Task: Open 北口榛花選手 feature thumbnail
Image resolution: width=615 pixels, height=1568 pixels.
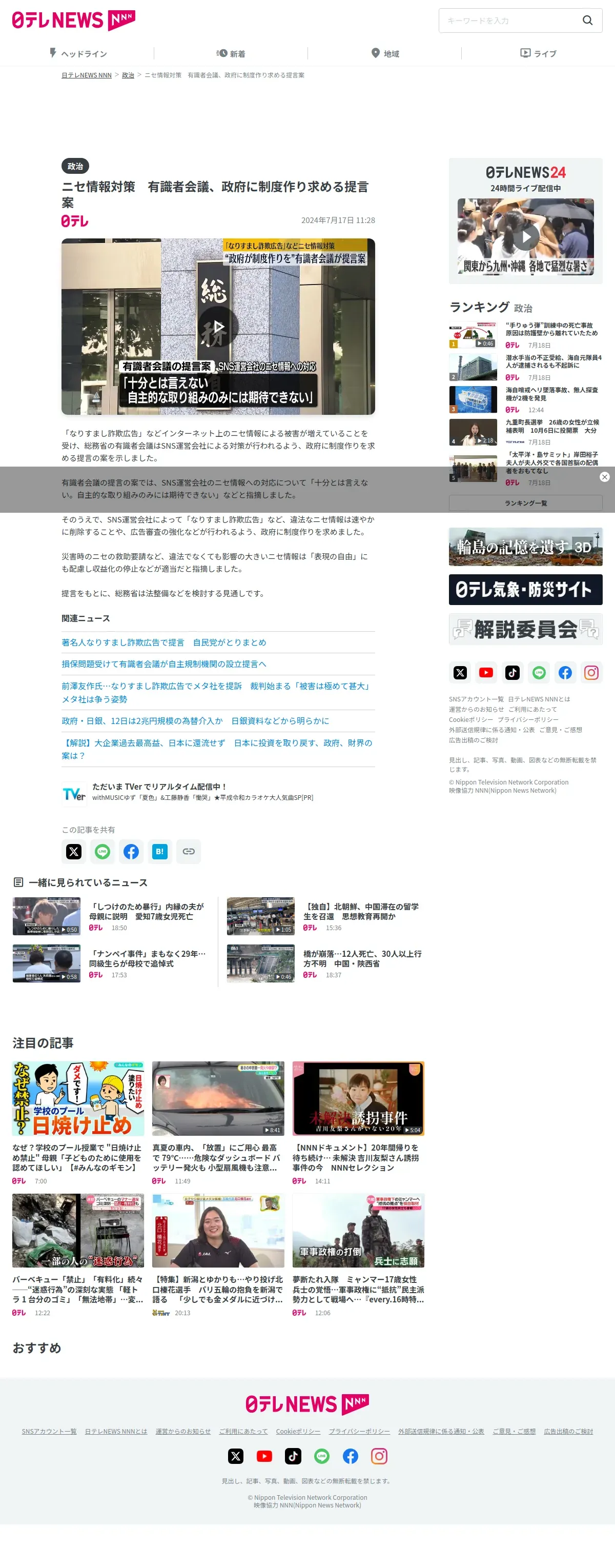Action: 218,1230
